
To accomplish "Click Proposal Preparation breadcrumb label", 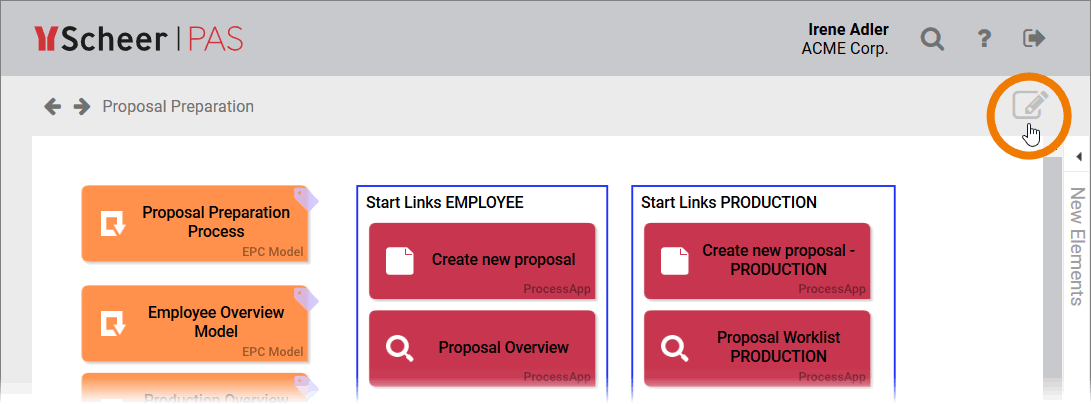I will tap(178, 106).
